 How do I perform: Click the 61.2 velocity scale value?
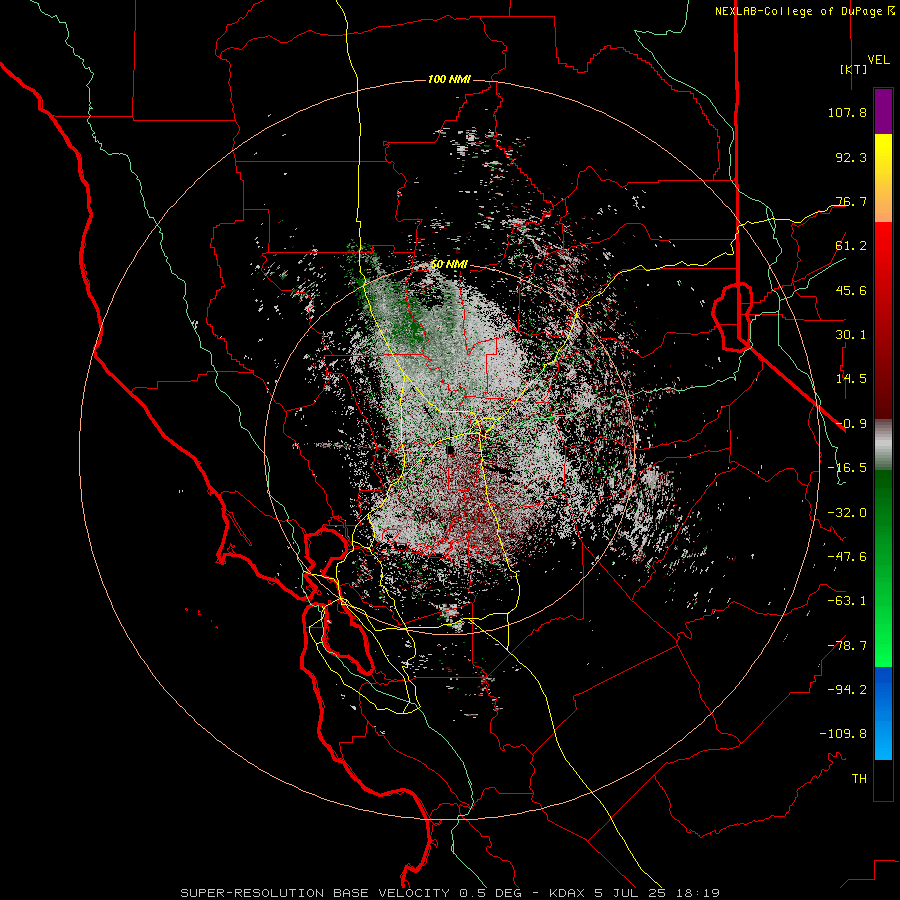click(851, 246)
